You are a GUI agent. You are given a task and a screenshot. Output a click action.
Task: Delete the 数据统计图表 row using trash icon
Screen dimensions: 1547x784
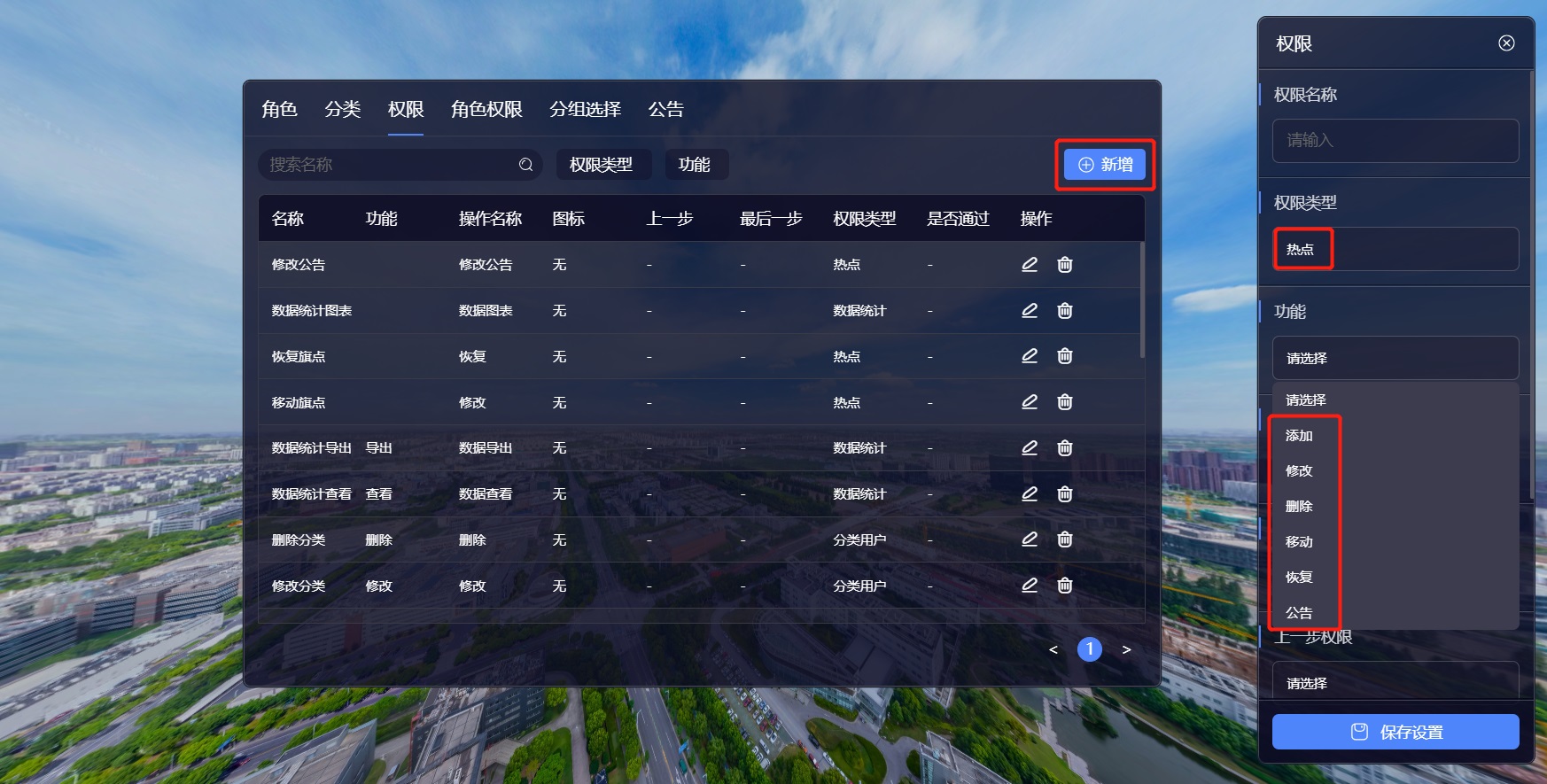pyautogui.click(x=1065, y=310)
